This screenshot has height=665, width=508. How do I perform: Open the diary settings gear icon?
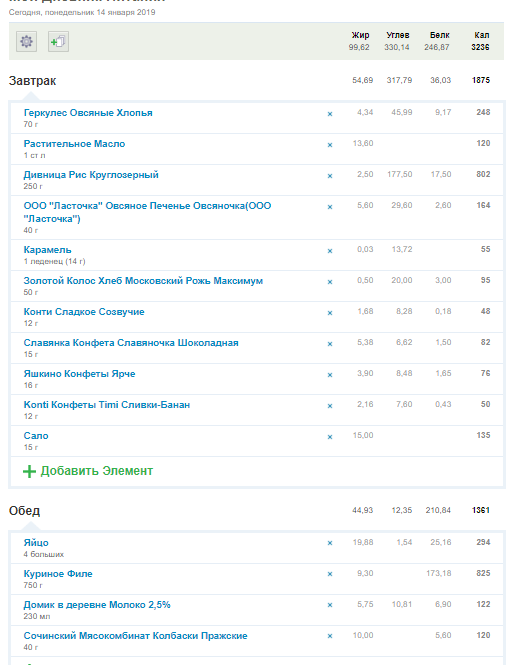(x=26, y=42)
